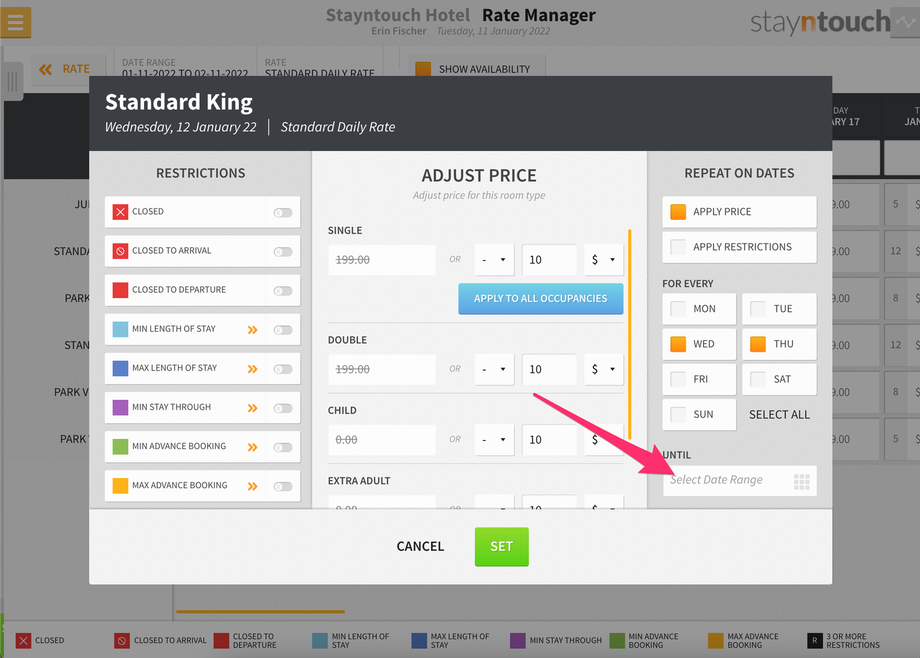
Task: Click the red Closed restriction icon
Action: click(120, 212)
